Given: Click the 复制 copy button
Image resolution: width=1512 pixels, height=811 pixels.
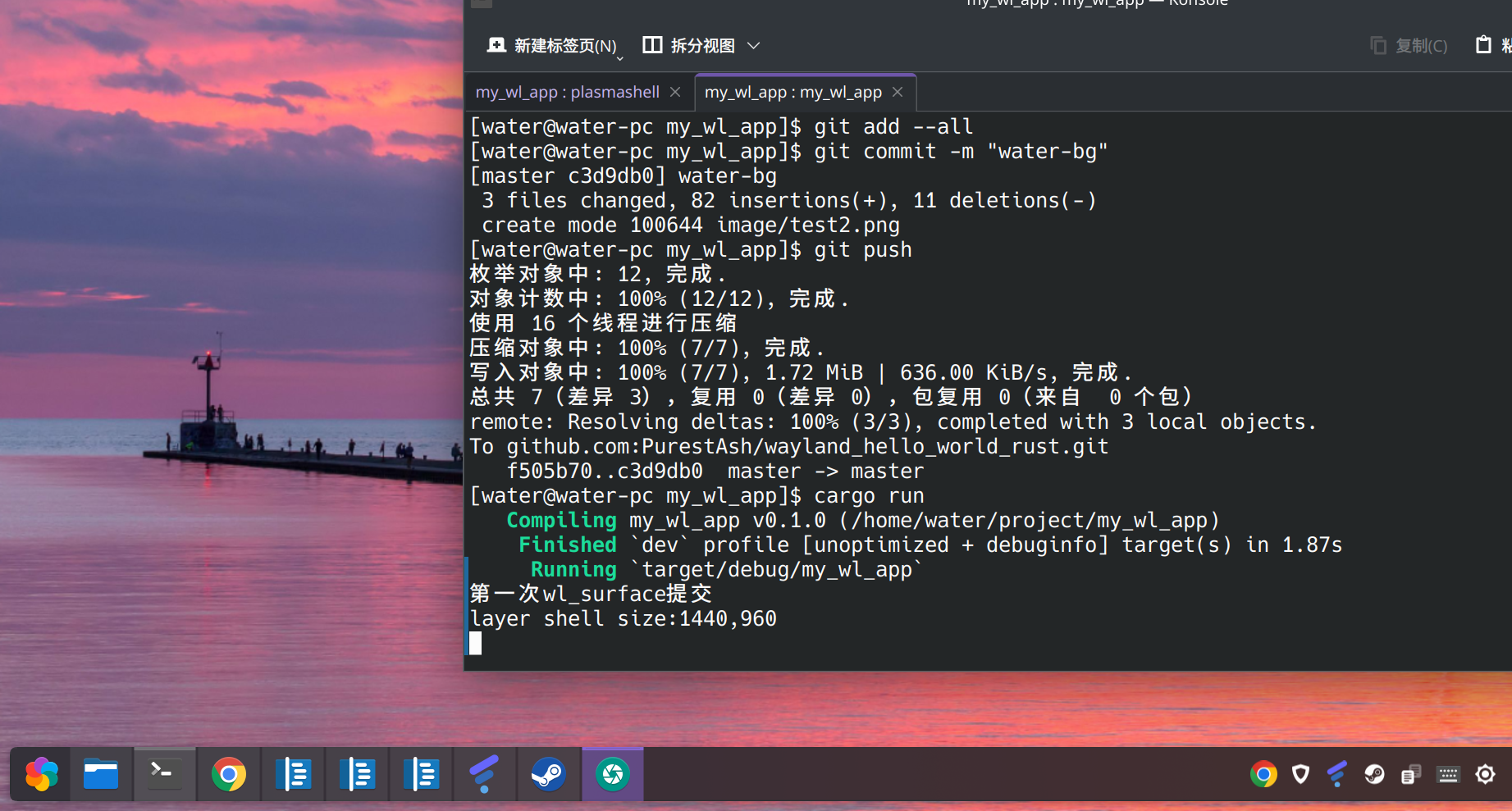Looking at the screenshot, I should [x=1409, y=46].
